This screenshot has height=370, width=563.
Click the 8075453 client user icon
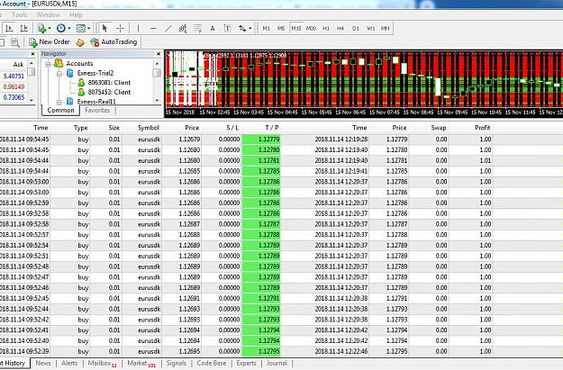(82, 92)
